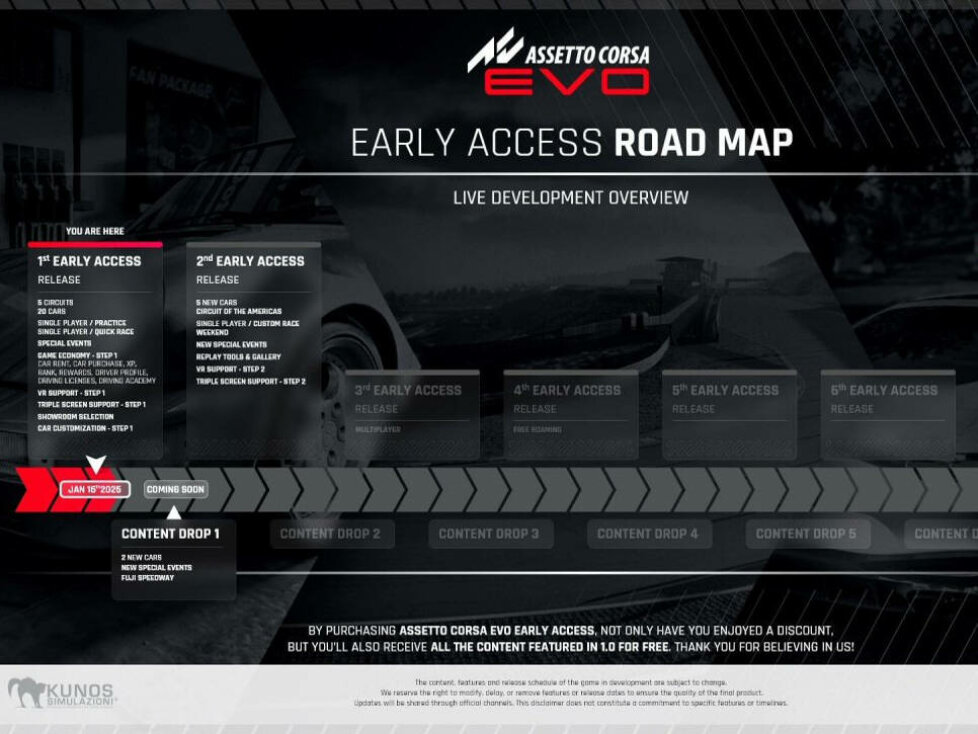Click 'MULTIPLAYER' in 3rd release card
The height and width of the screenshot is (734, 978).
pyautogui.click(x=378, y=430)
